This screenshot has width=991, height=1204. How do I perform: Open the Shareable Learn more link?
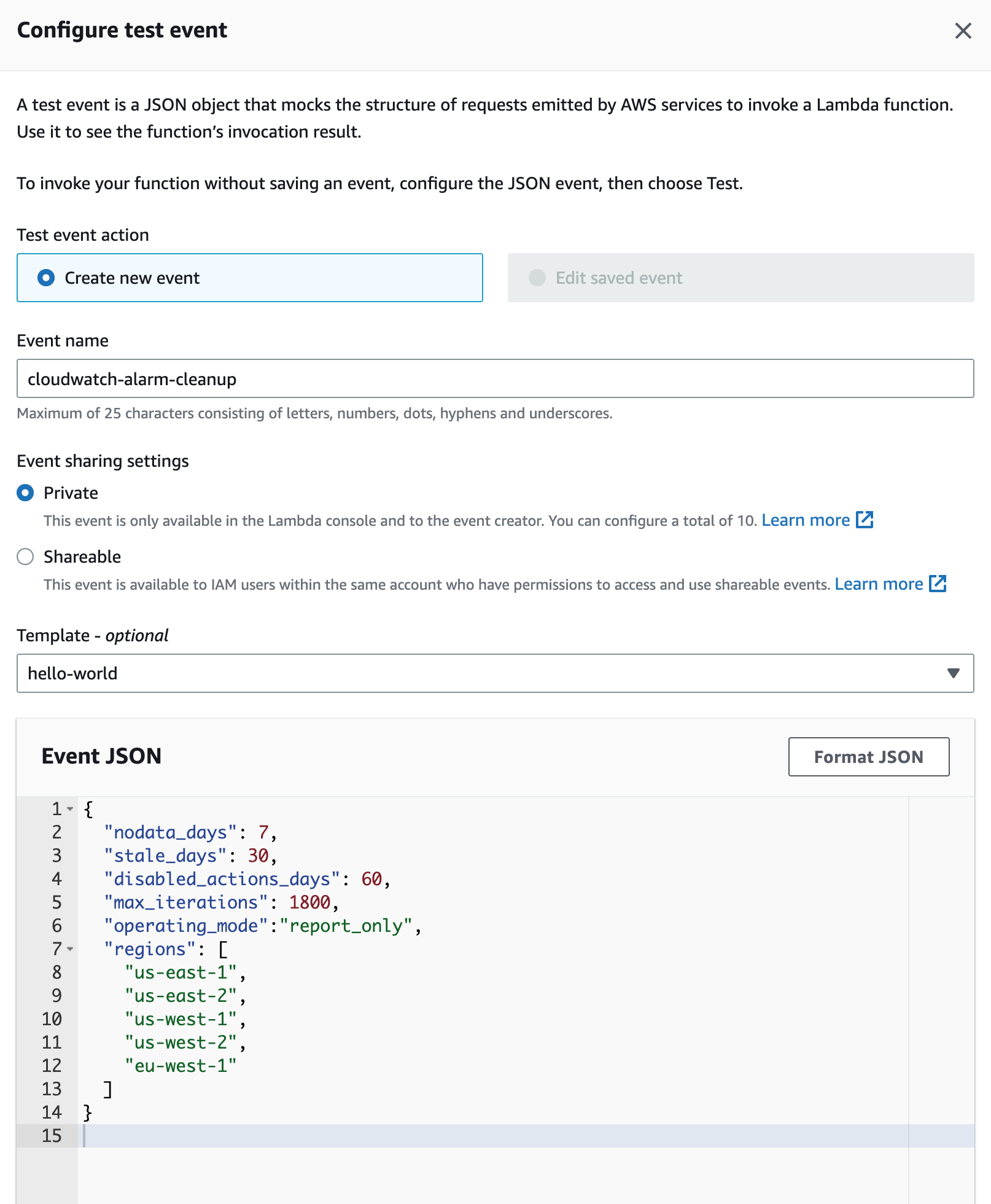point(878,584)
